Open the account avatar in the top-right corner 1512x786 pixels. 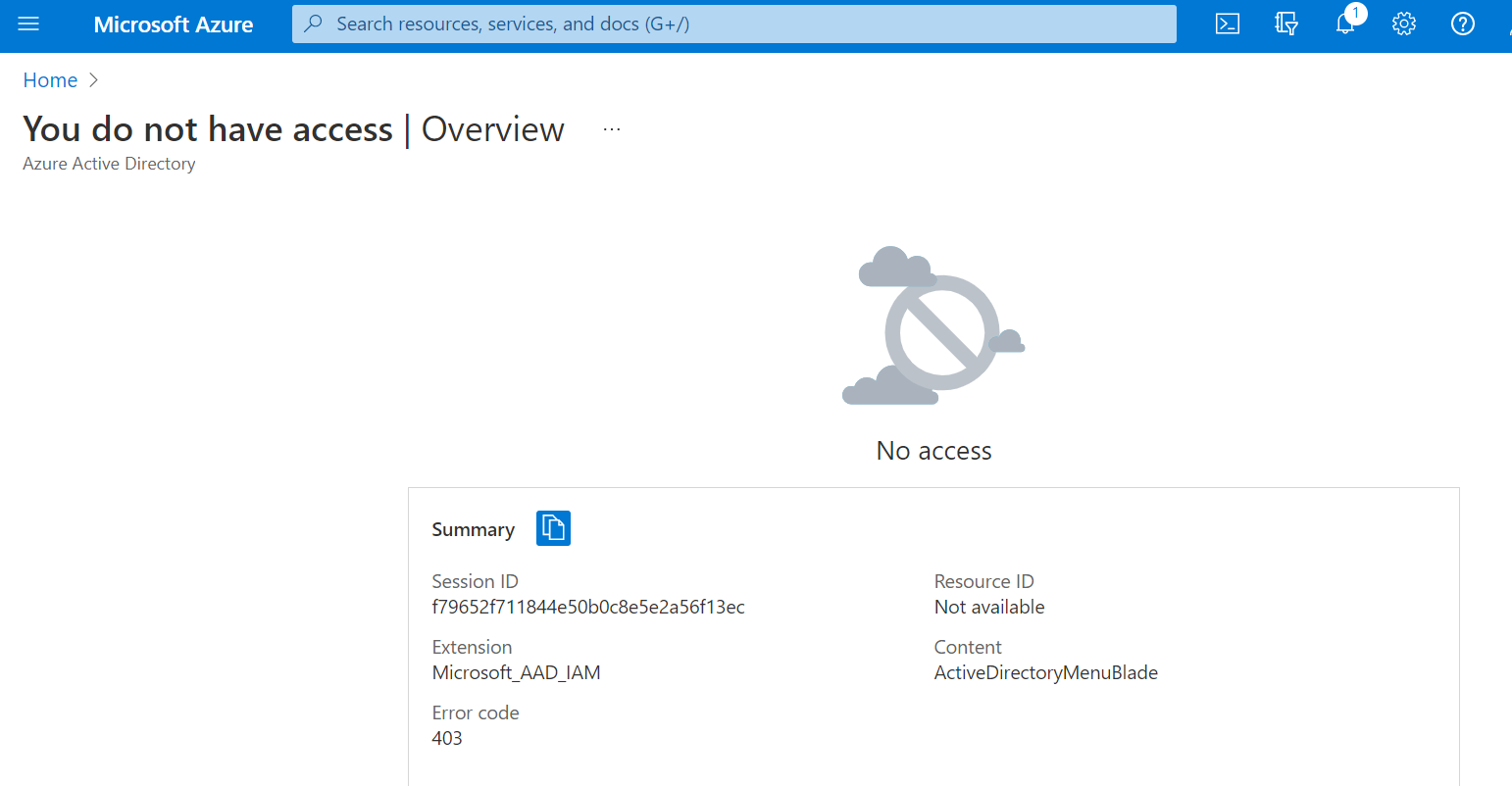pos(1507,24)
